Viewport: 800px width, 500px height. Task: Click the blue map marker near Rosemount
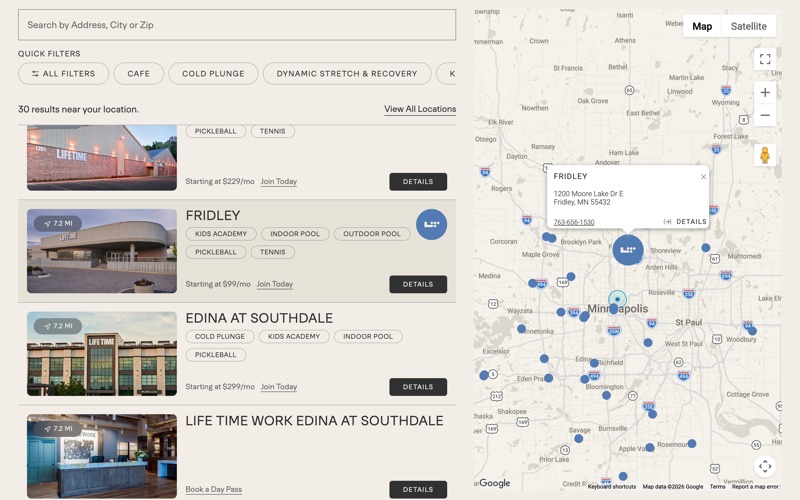click(691, 443)
